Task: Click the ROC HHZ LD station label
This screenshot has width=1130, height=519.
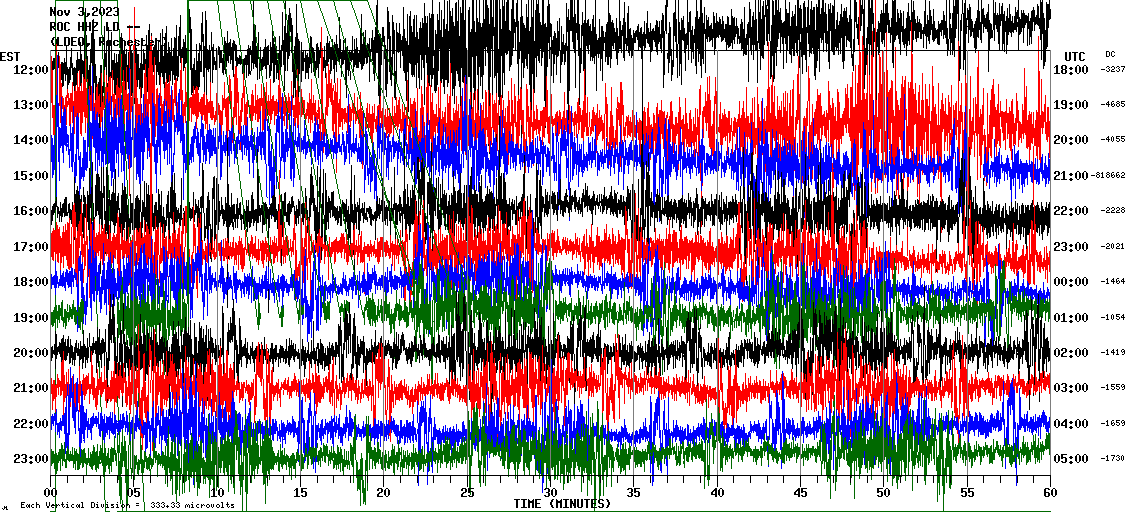Action: (x=88, y=27)
